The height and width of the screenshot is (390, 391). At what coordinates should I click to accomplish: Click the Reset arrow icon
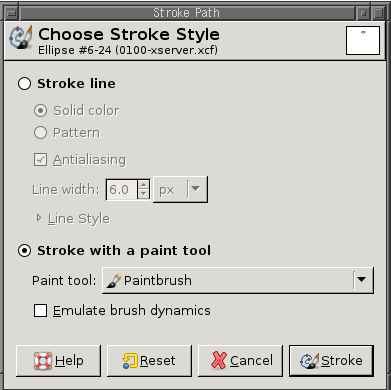[130, 361]
